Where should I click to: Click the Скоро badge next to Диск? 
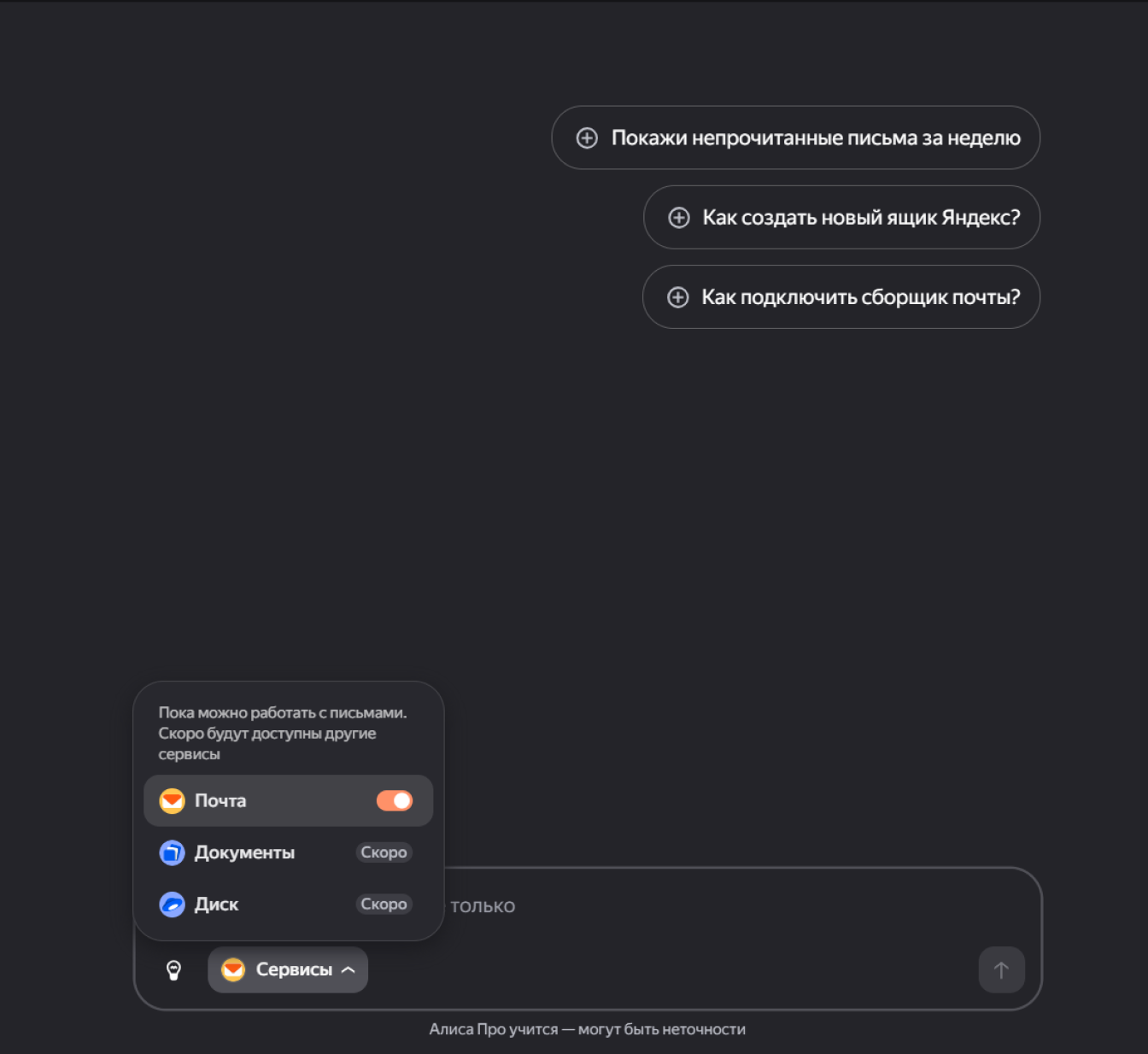click(384, 904)
